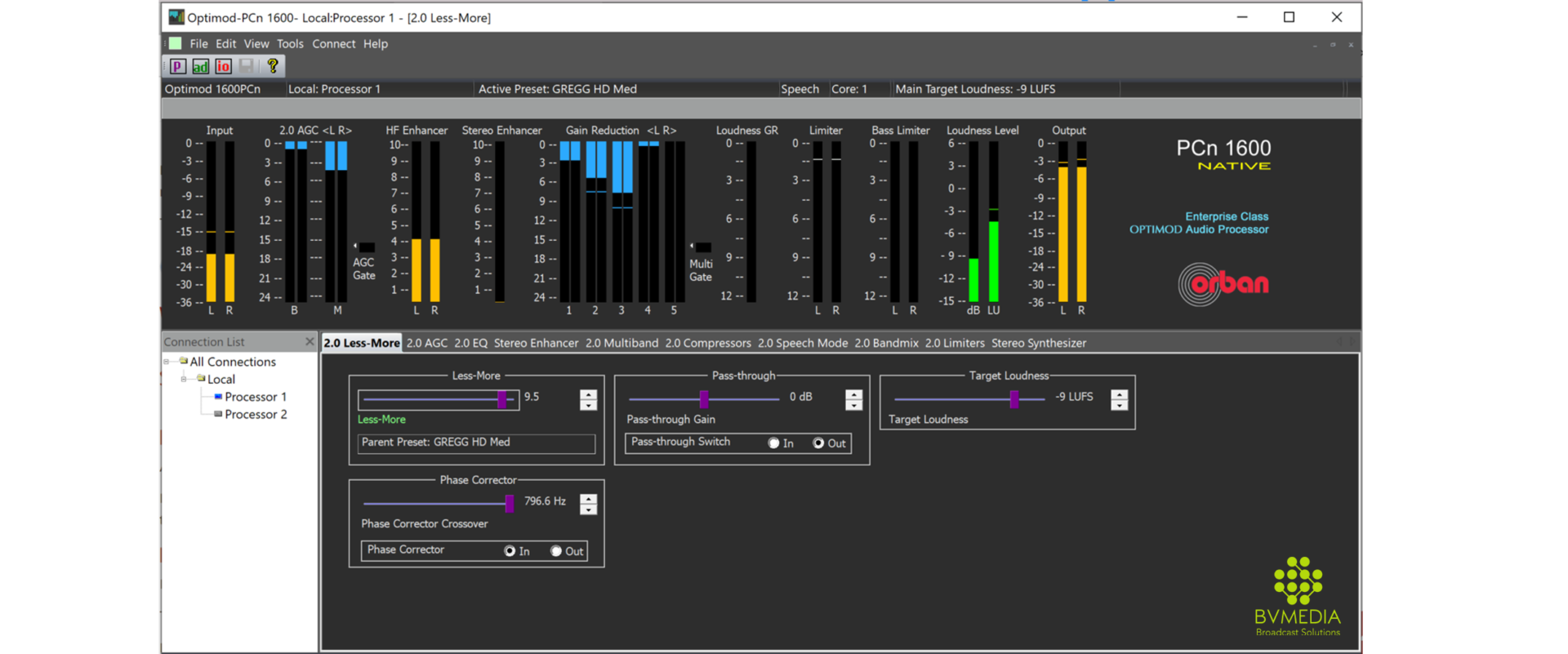
Task: Decrease Less-More value with down arrow
Action: [588, 405]
